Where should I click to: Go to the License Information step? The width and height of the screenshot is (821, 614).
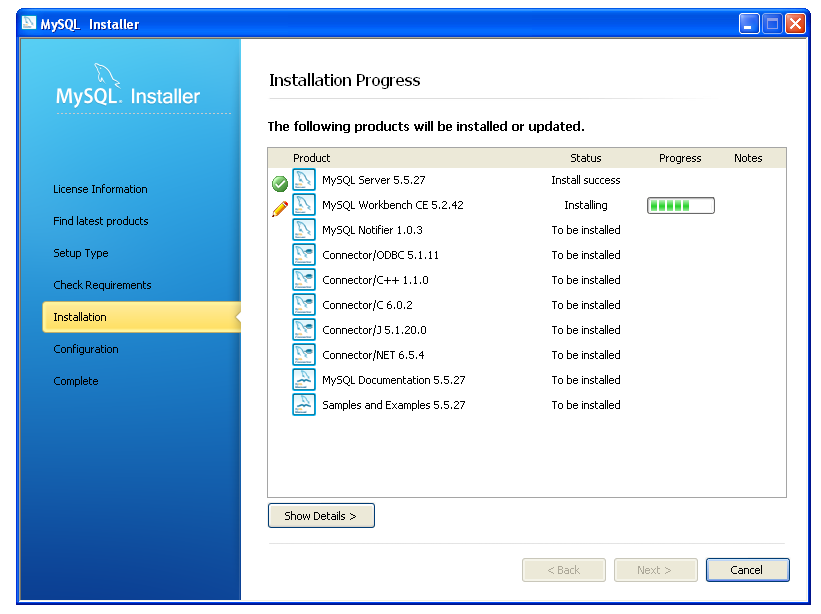point(100,189)
